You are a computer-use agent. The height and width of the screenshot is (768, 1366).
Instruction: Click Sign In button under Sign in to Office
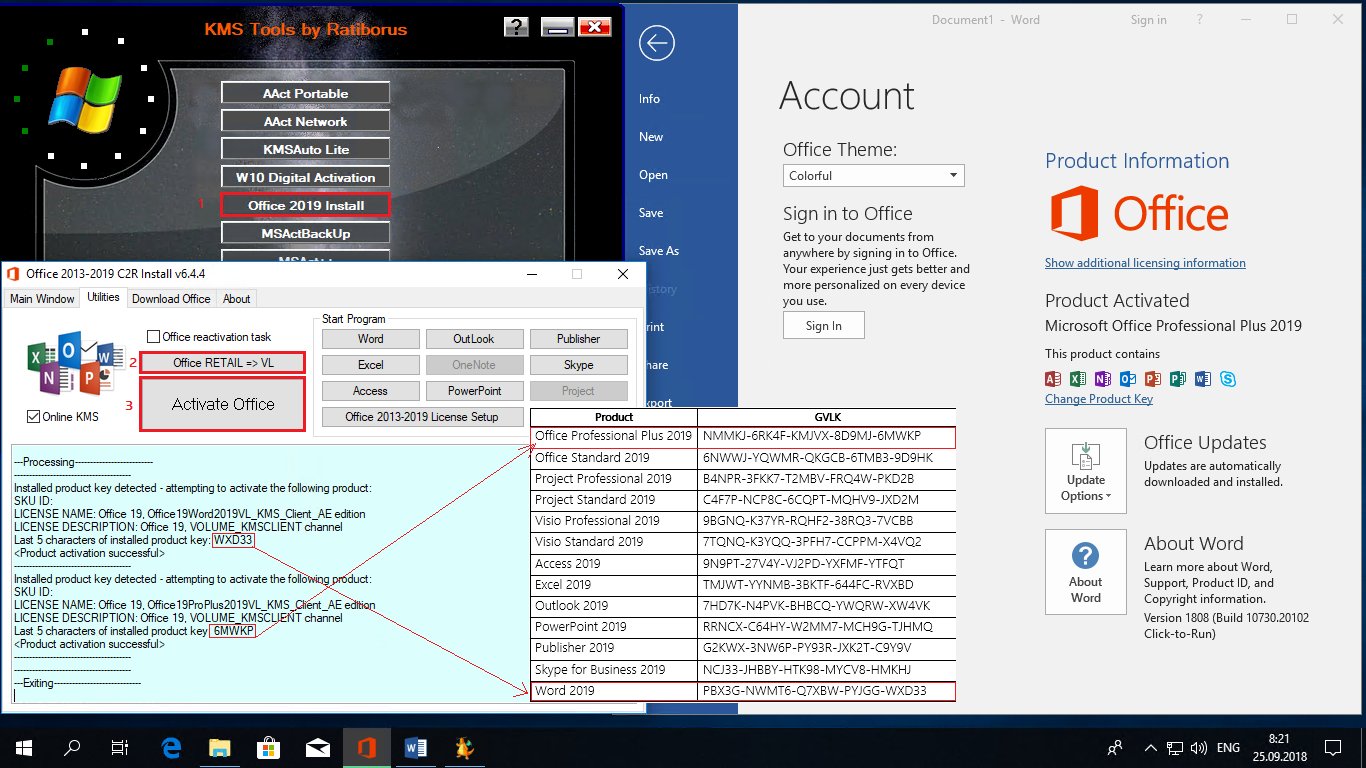[824, 325]
